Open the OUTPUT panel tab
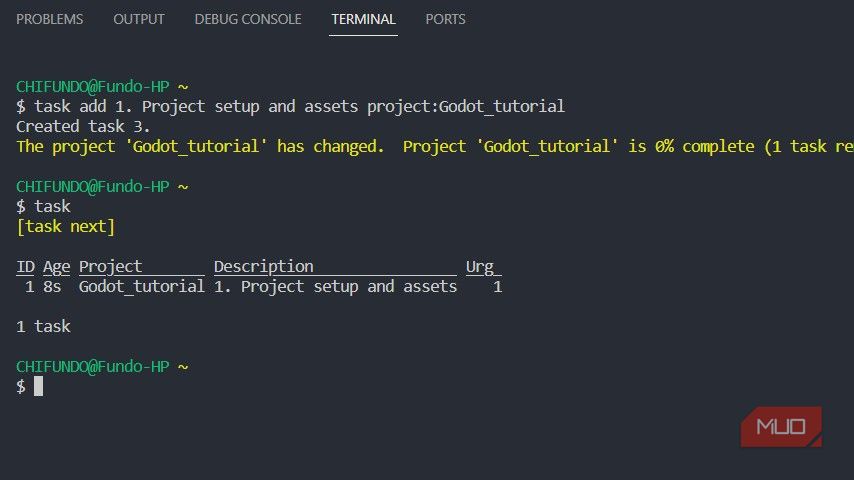 pos(139,19)
